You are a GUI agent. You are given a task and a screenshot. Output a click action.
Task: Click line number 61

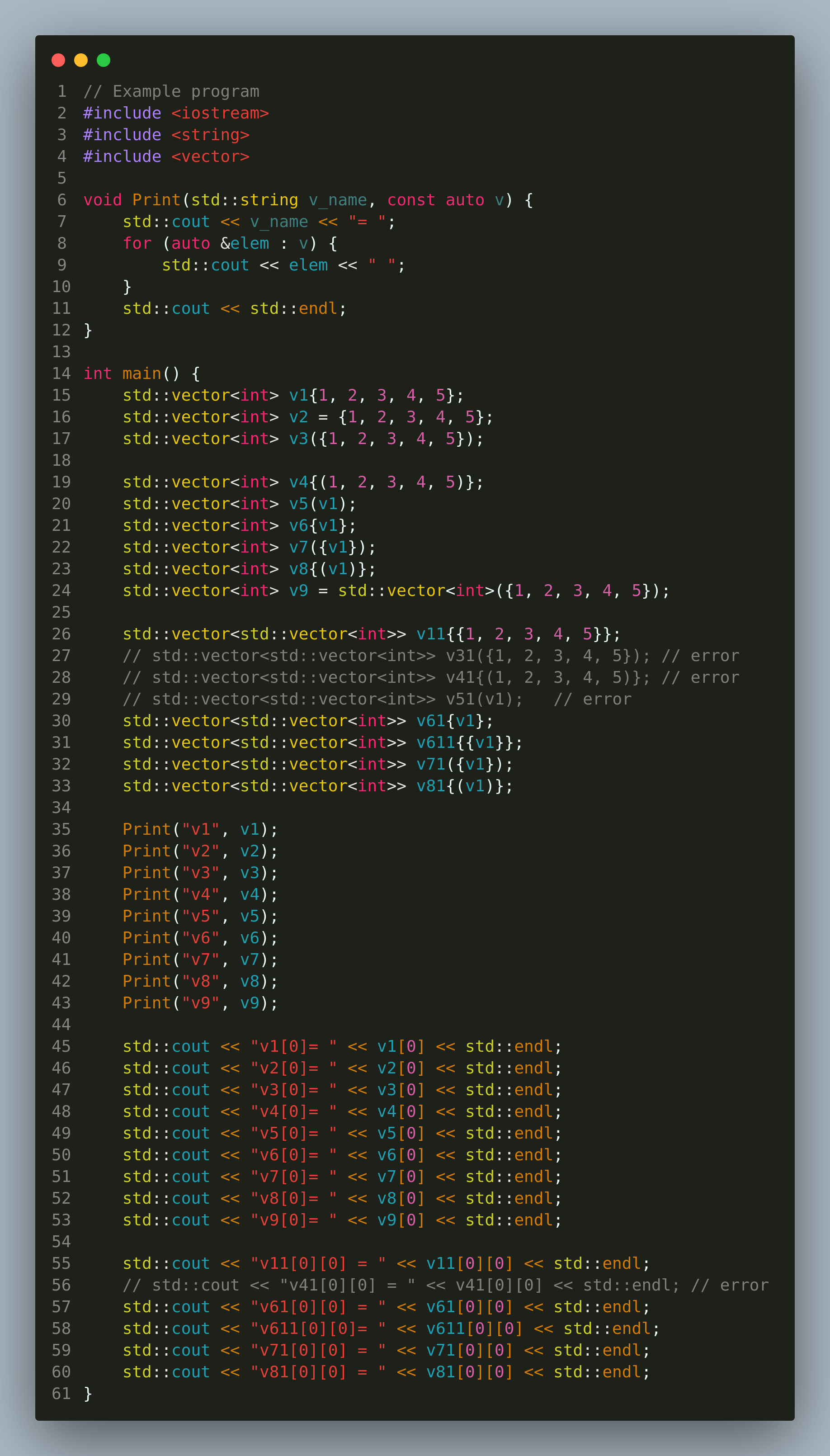click(61, 1393)
